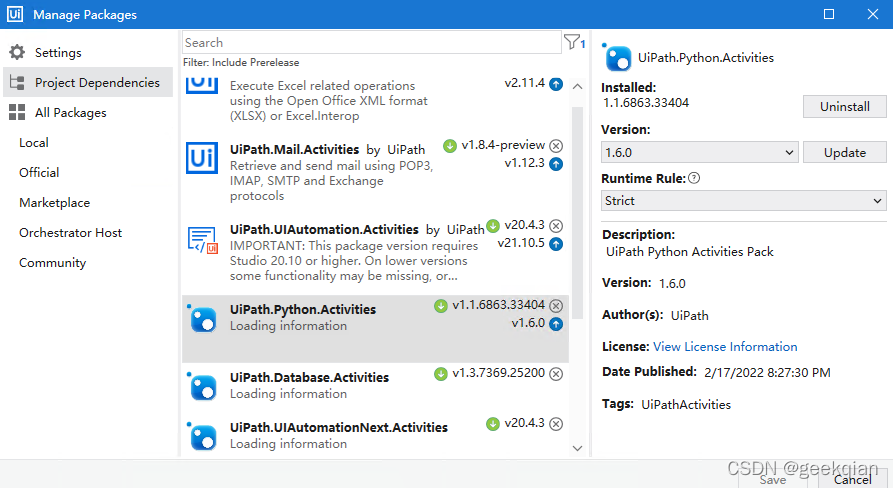Click the Settings gear icon
This screenshot has width=893, height=488.
tap(17, 52)
